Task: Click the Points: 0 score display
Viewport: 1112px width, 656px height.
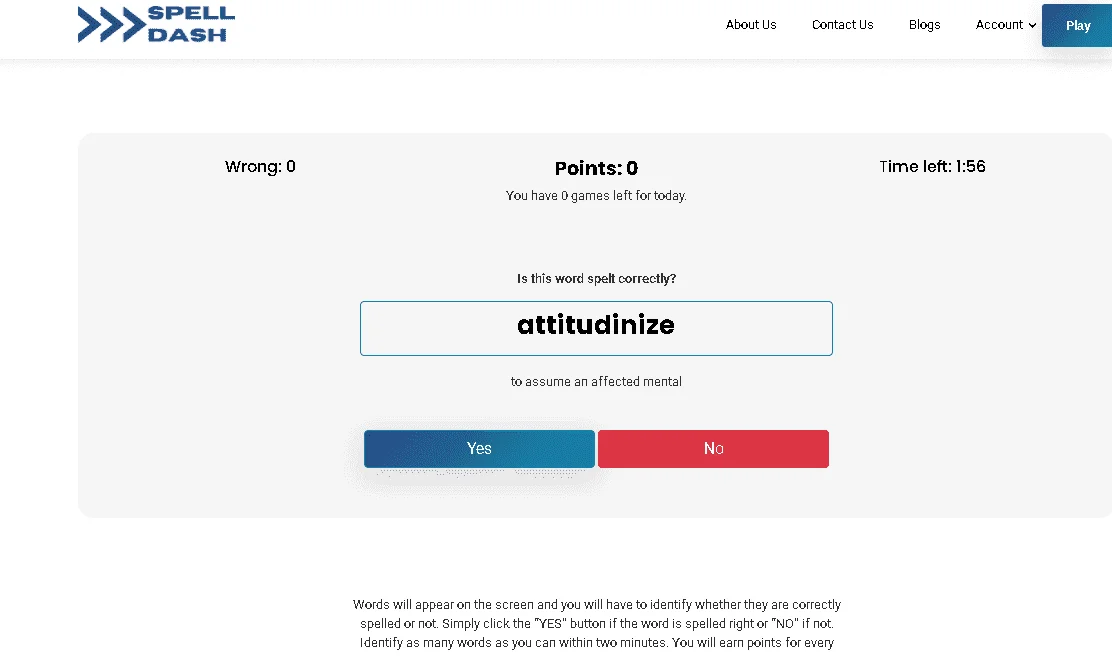Action: click(x=596, y=168)
